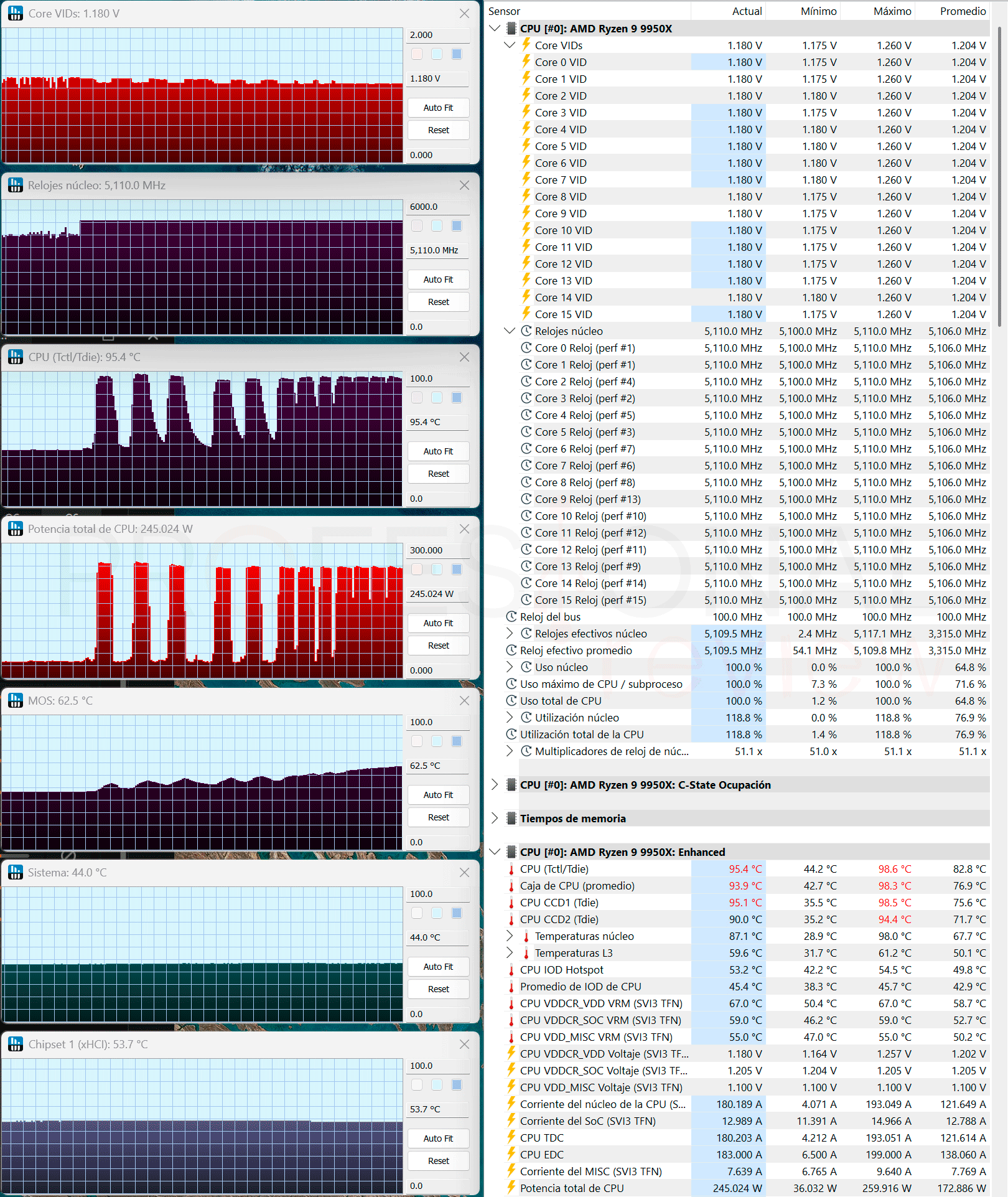Toggle the blue color box in CPU (Tctl/Tdie) graph
The height and width of the screenshot is (1197, 1008).
click(457, 398)
